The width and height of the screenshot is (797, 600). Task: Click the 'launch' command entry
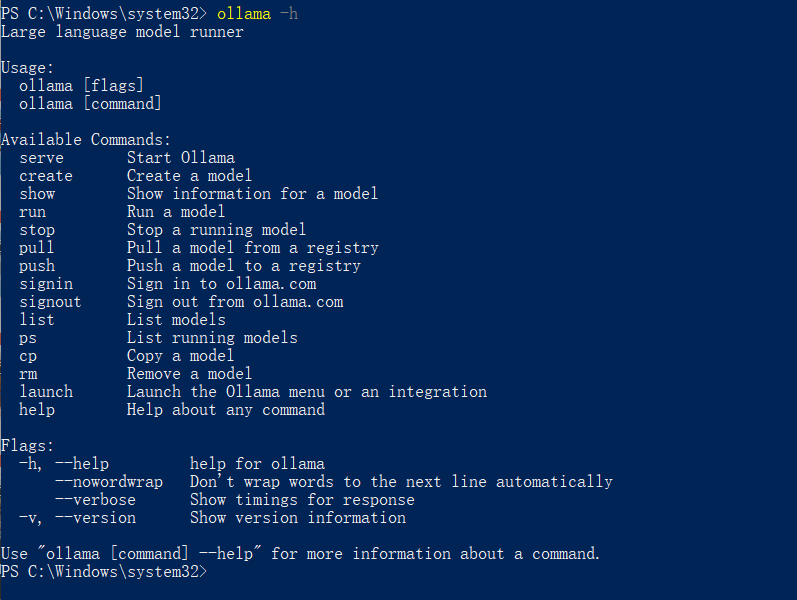coord(46,392)
